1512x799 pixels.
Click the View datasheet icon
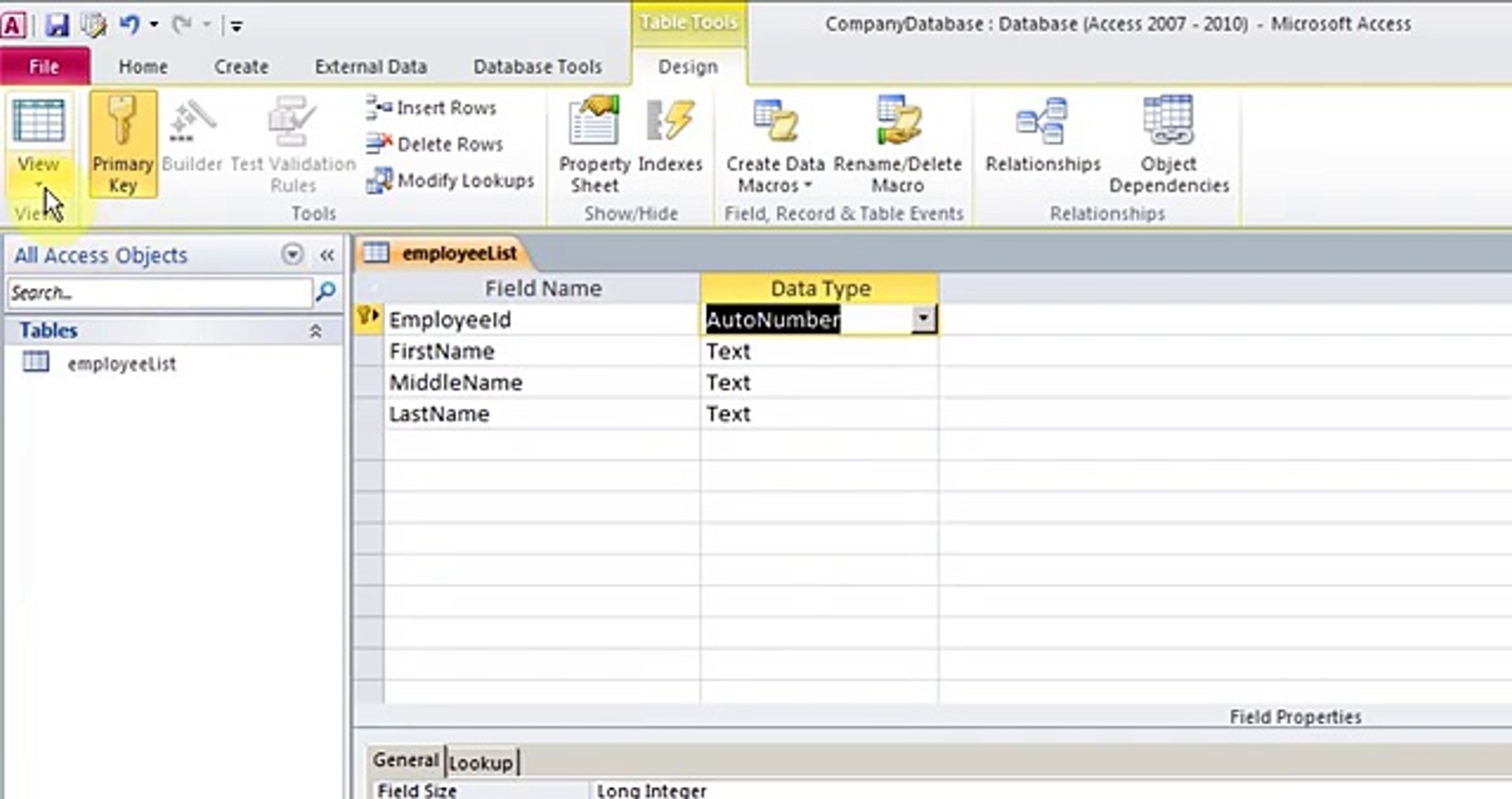coord(38,121)
